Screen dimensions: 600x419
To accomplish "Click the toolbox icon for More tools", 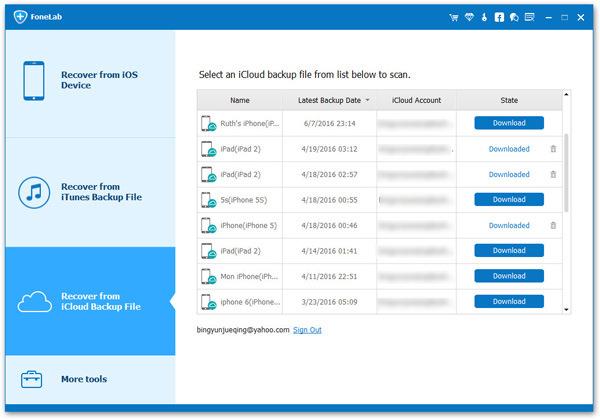I will [31, 379].
